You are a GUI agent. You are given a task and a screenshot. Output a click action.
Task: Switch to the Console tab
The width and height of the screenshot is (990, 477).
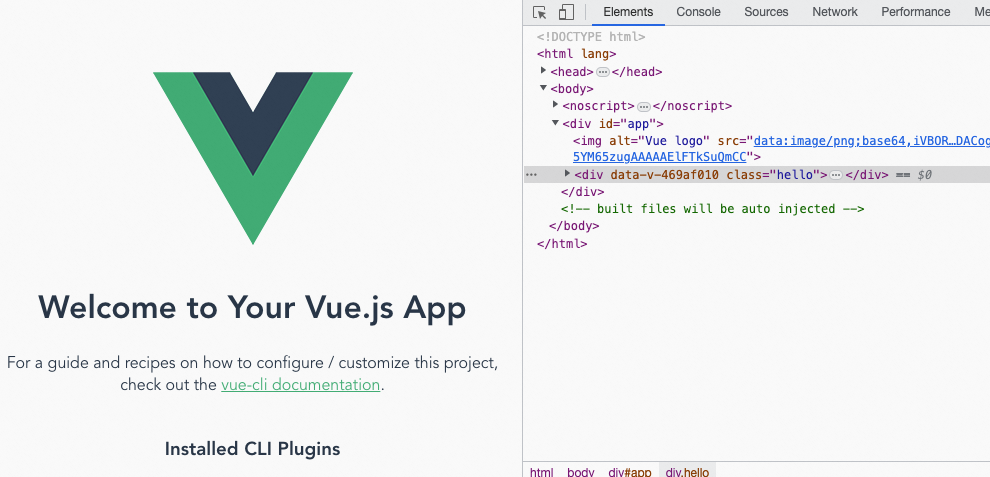tap(698, 12)
